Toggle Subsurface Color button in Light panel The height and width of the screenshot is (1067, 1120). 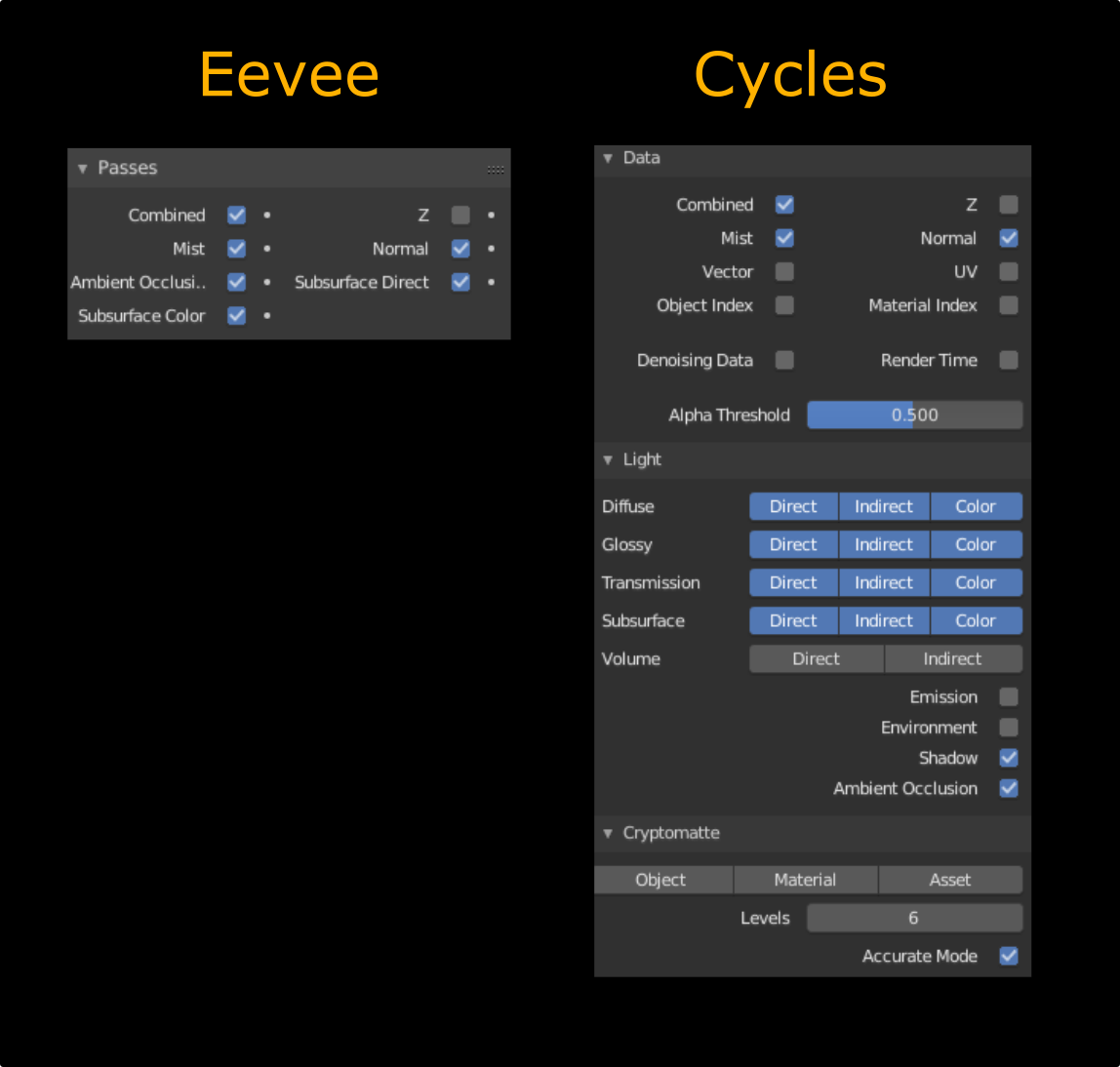pos(976,621)
